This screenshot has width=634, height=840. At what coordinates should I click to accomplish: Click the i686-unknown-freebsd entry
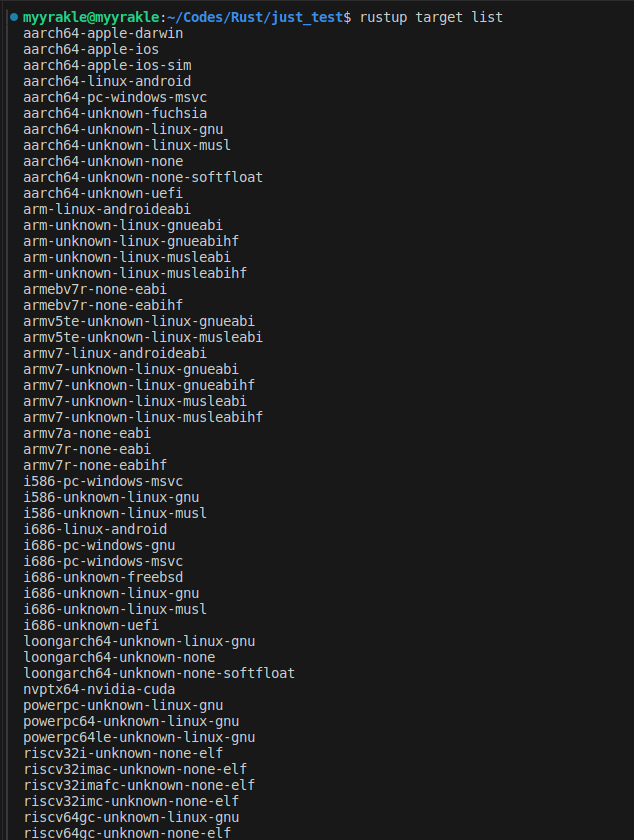tap(103, 578)
